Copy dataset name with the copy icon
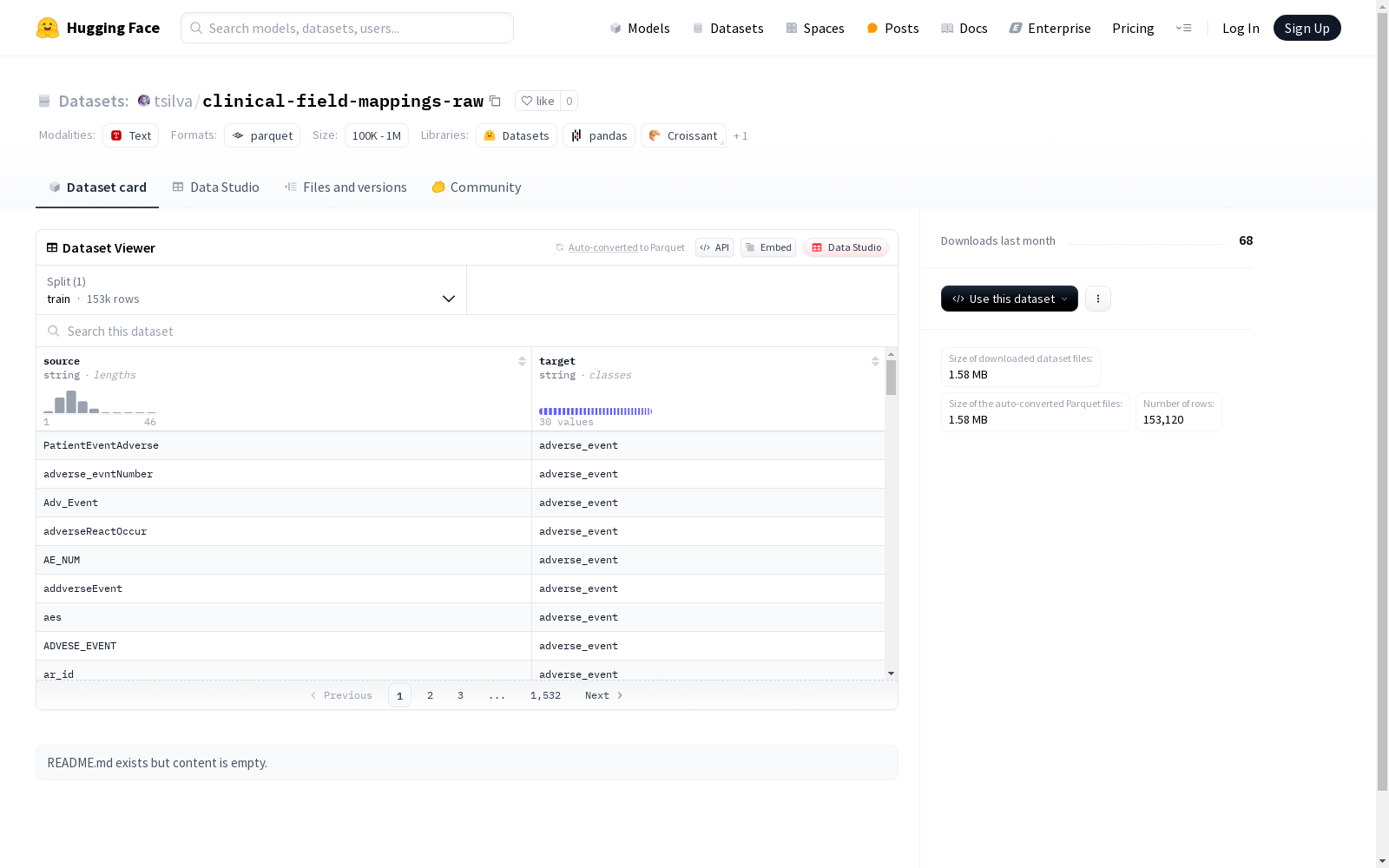Screen dimensions: 1389x868 click(495, 101)
